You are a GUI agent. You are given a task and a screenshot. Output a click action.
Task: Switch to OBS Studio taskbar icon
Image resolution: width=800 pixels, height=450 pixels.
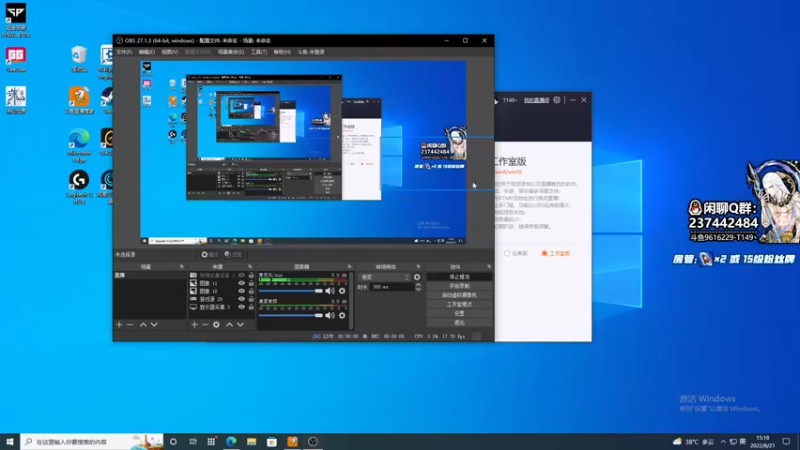click(x=313, y=441)
